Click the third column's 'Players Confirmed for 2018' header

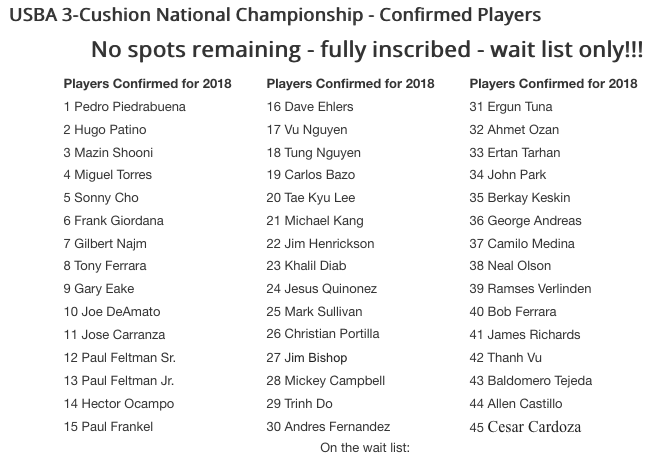pyautogui.click(x=553, y=84)
